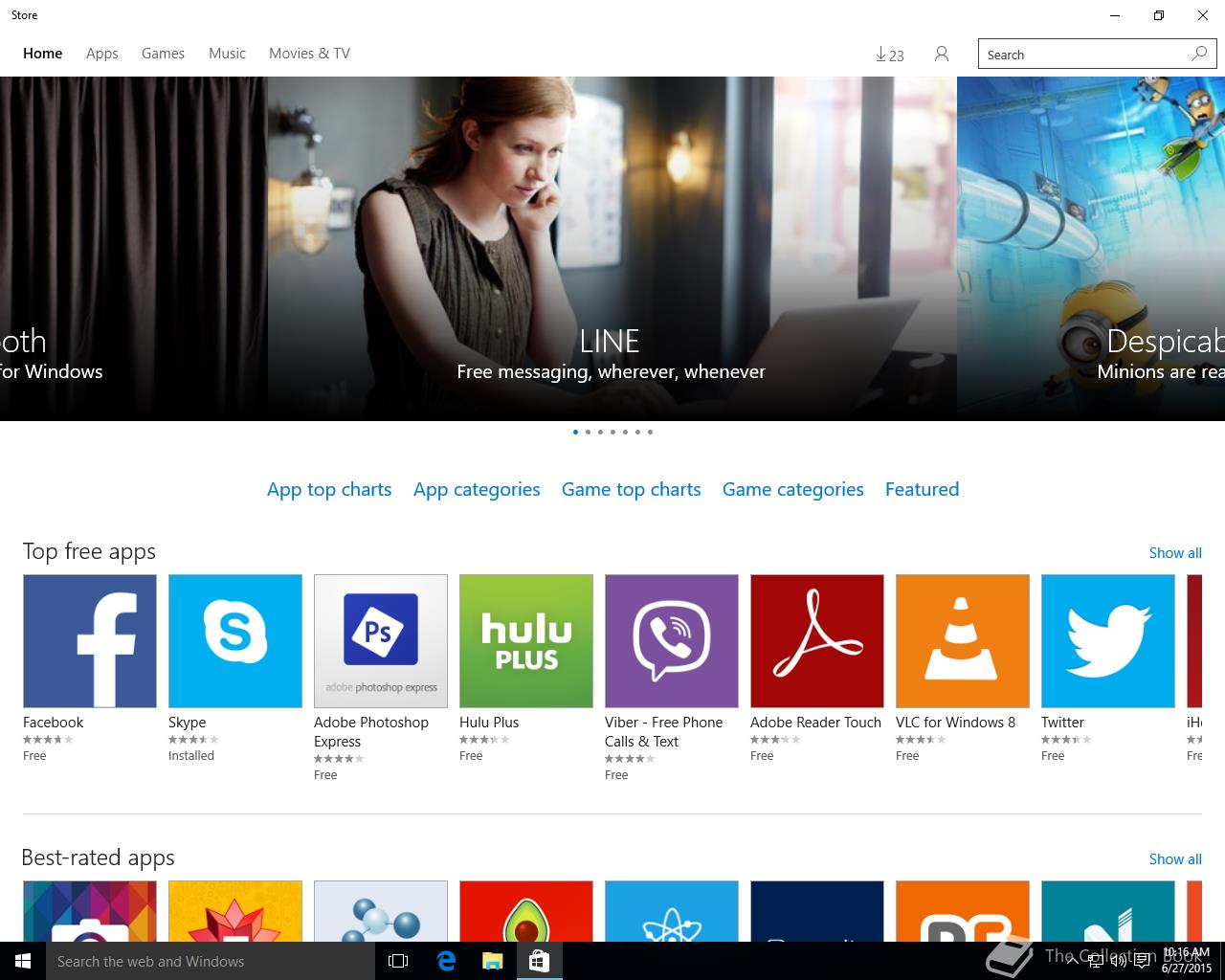Open the dark navy app tile in Best-rated apps
The height and width of the screenshot is (980, 1225).
pyautogui.click(x=817, y=911)
